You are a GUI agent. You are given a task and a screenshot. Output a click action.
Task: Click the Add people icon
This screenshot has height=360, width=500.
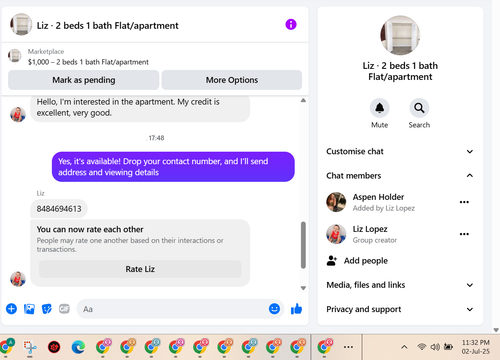[x=332, y=261]
